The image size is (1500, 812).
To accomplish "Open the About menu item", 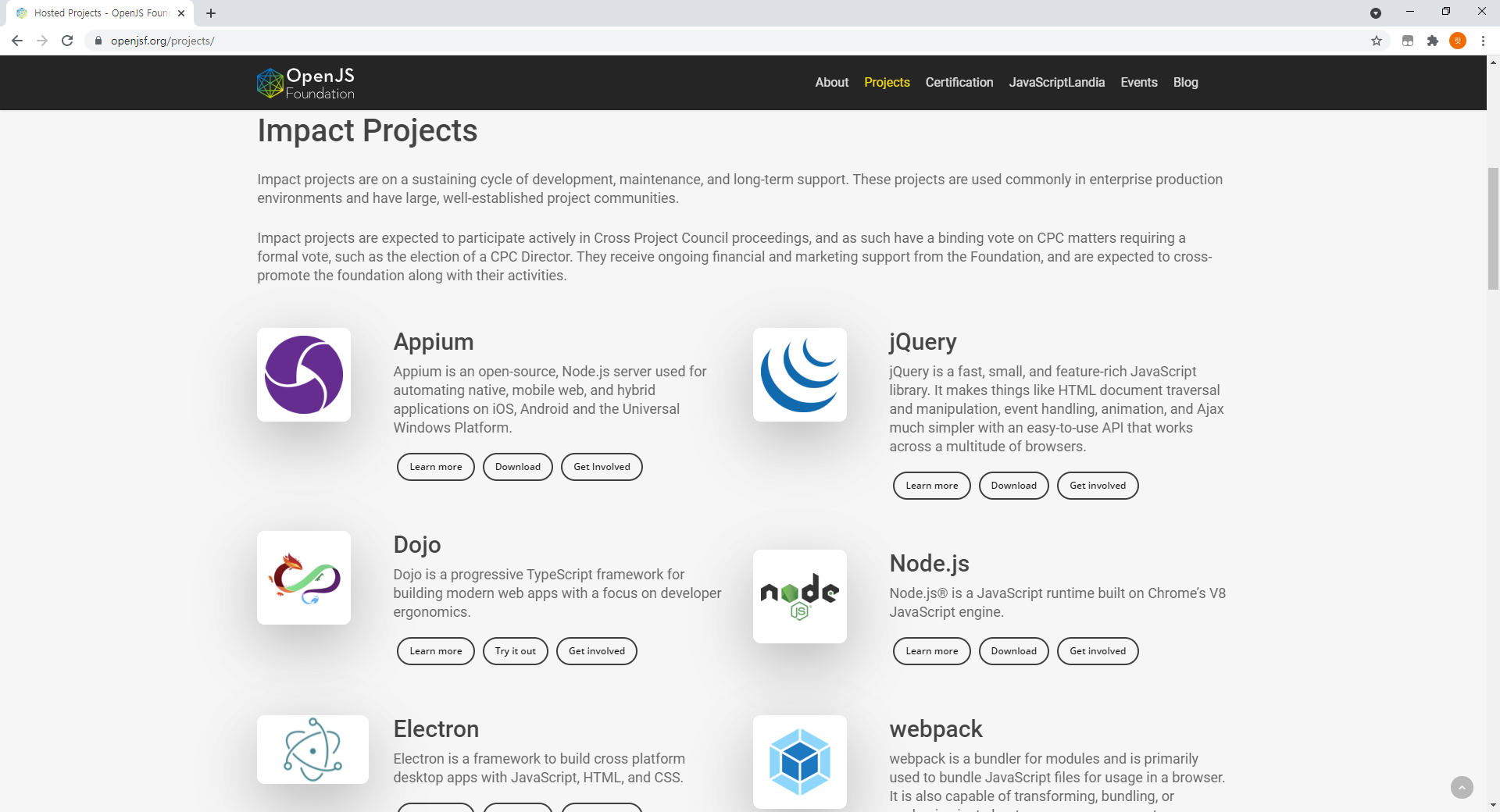I will click(x=832, y=82).
